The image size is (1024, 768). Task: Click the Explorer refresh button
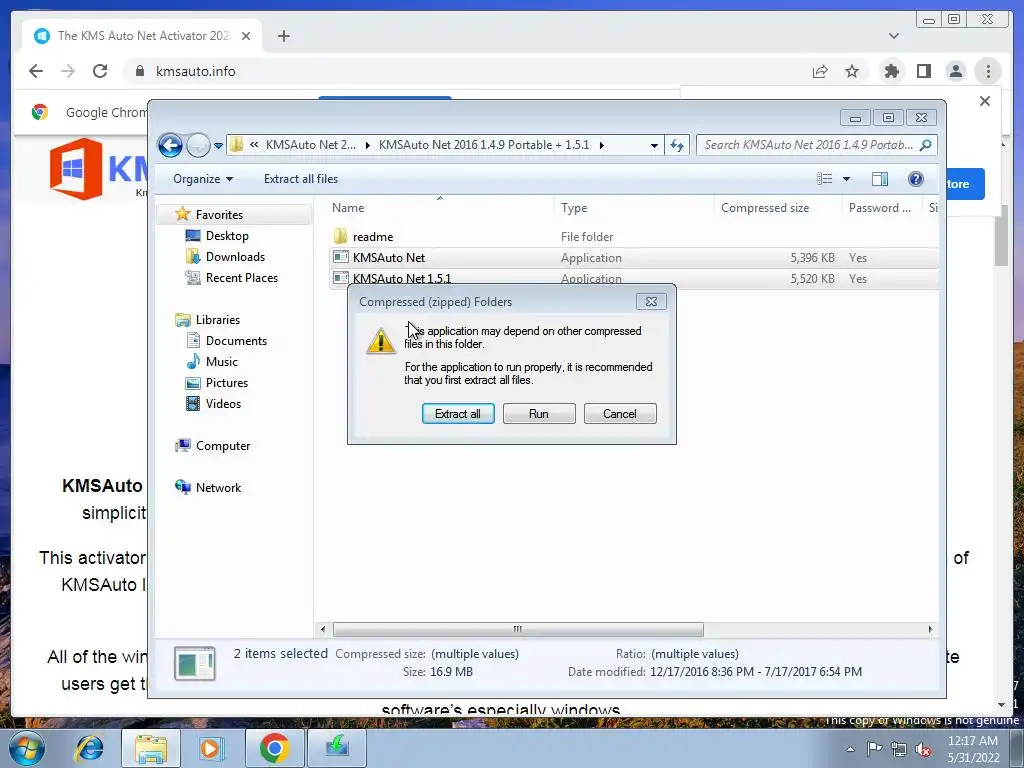pyautogui.click(x=677, y=146)
